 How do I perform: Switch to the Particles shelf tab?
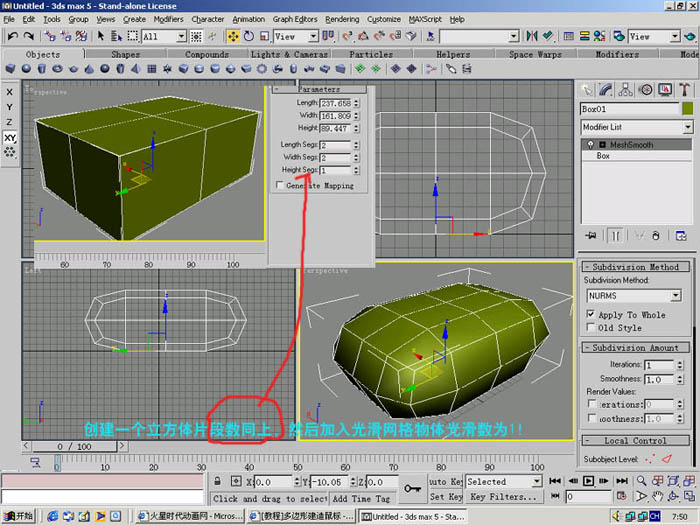point(371,54)
